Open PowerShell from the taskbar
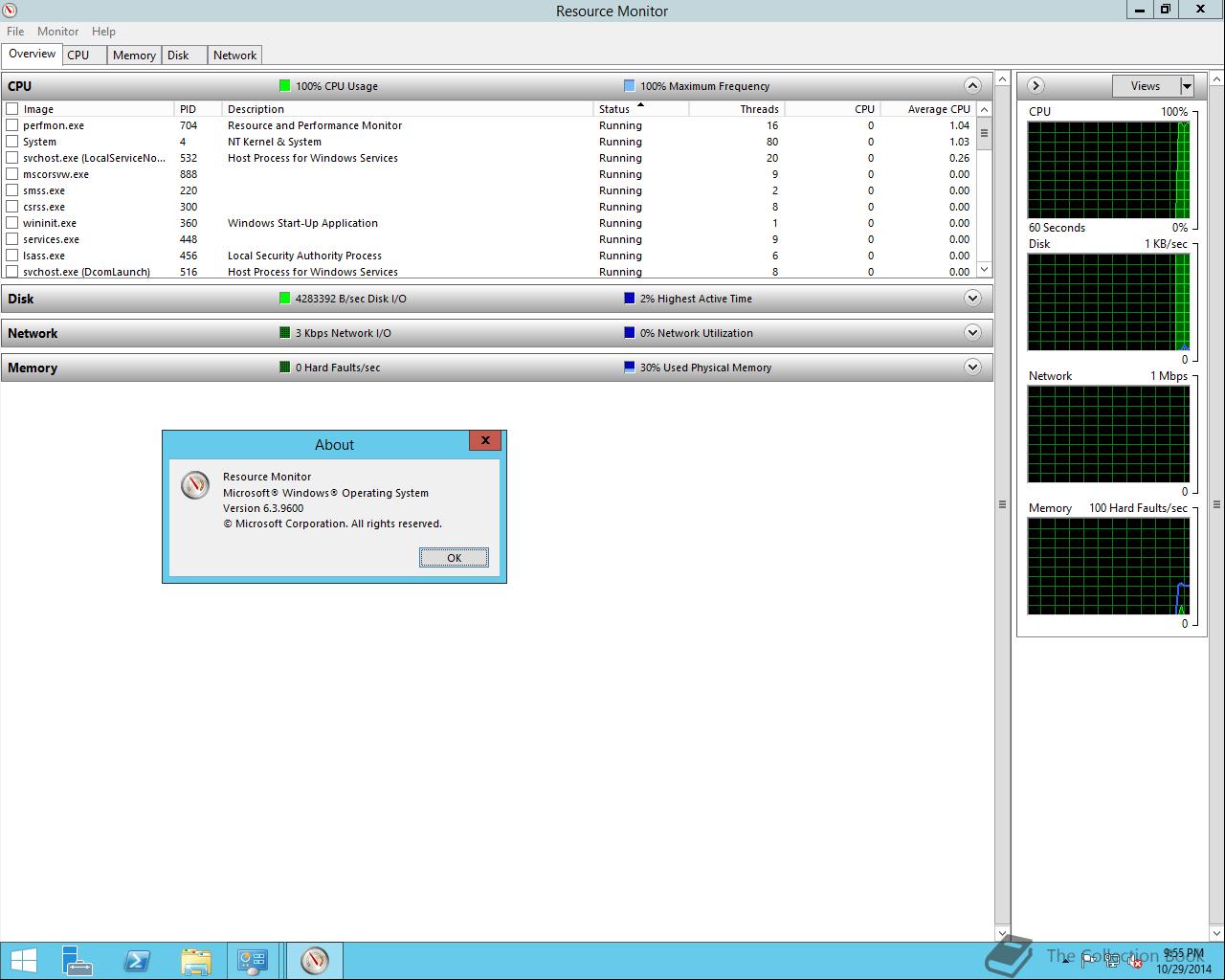Viewport: 1225px width, 980px height. (x=137, y=961)
